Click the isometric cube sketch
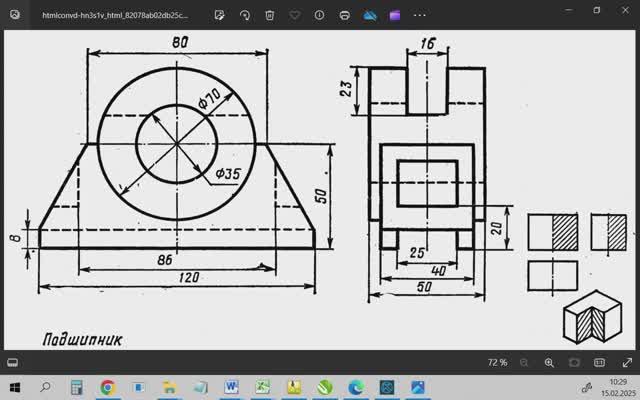The width and height of the screenshot is (640, 400). 592,317
